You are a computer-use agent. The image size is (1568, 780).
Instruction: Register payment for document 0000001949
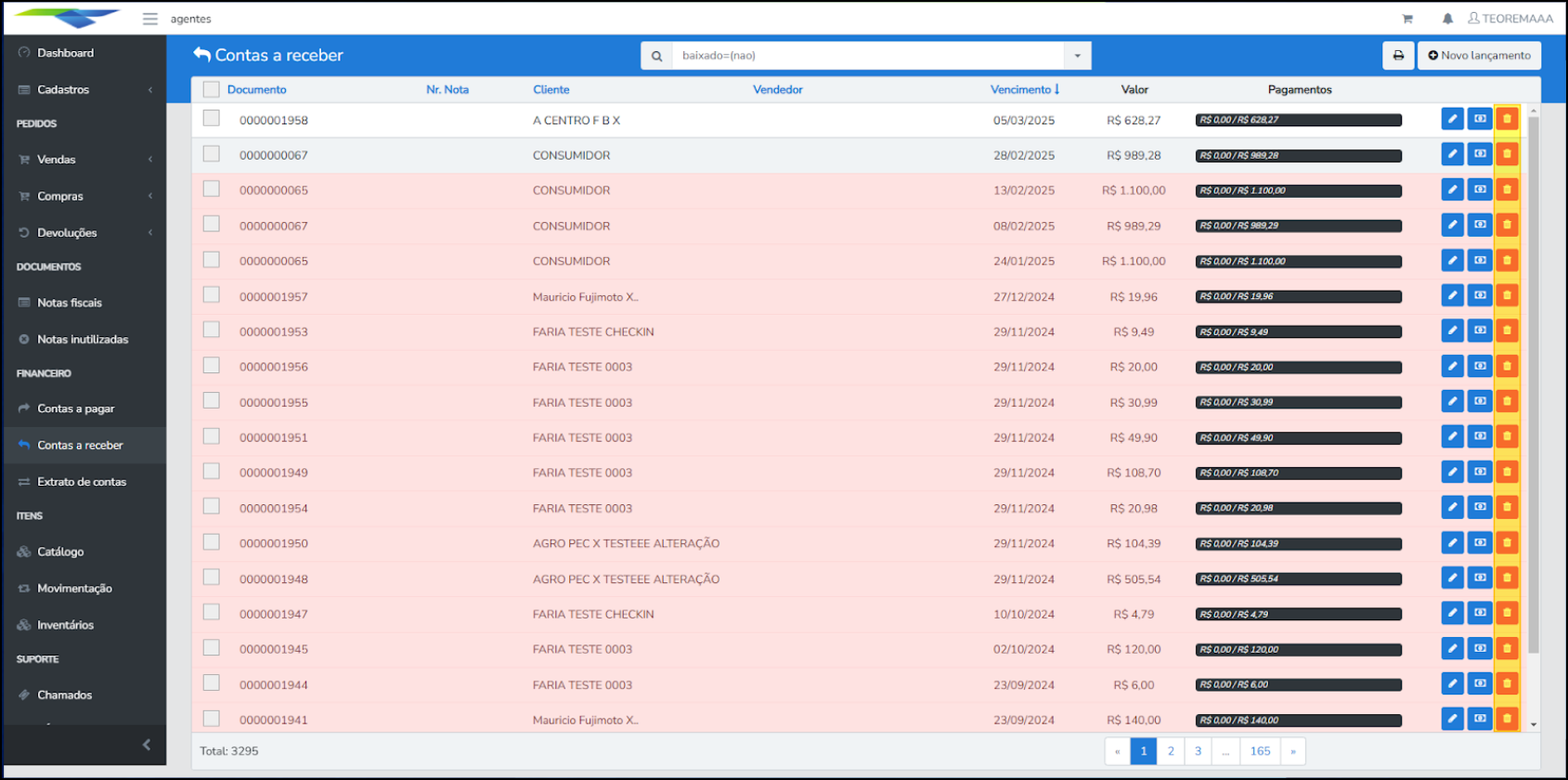1480,472
